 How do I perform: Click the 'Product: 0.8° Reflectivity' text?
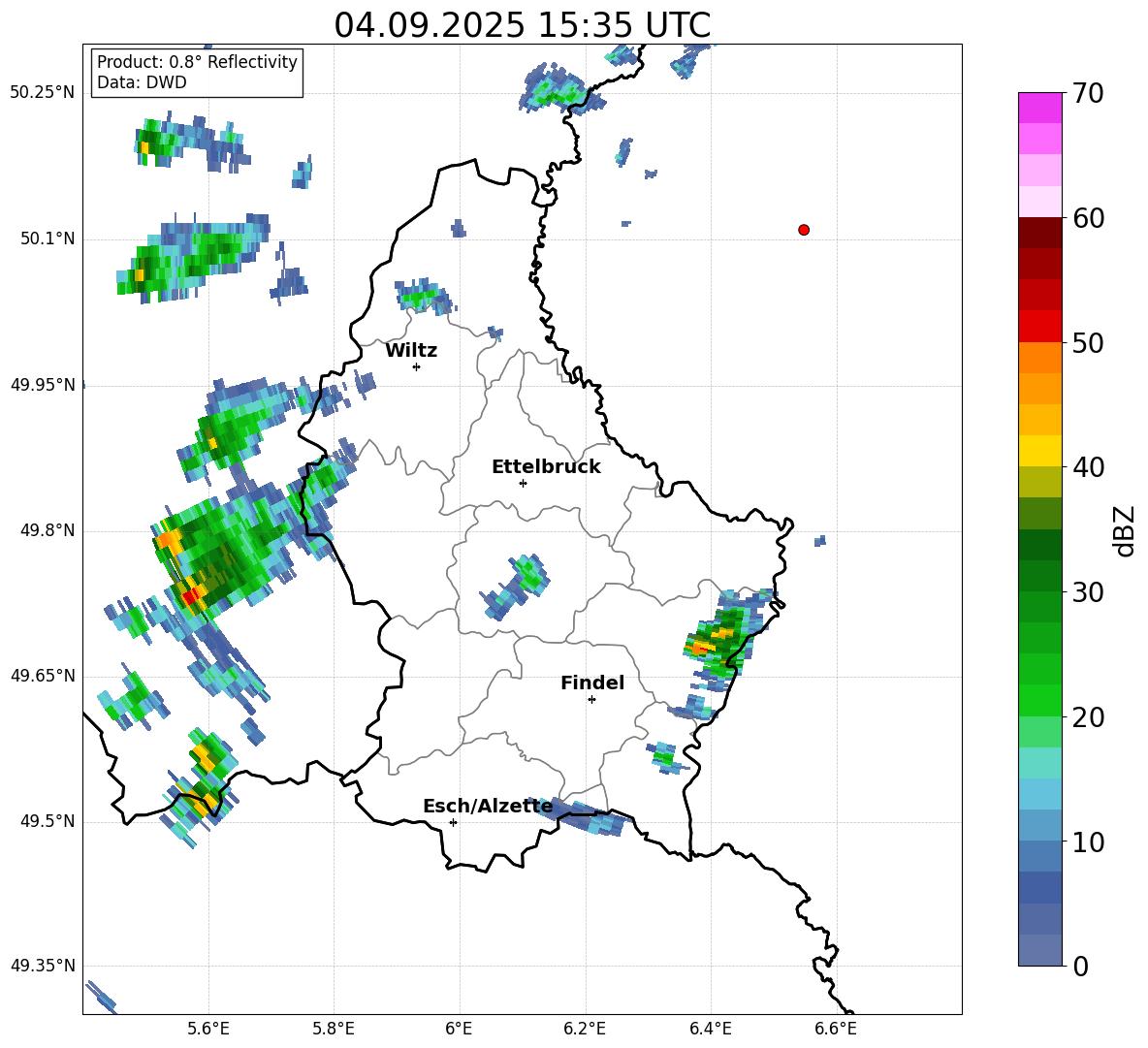click(197, 61)
